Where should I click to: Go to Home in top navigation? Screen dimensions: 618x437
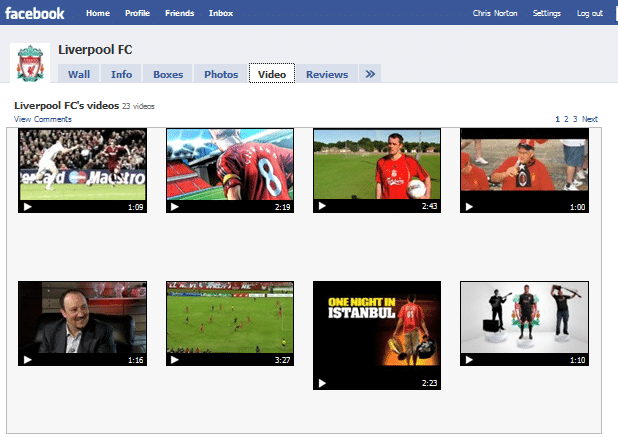[x=98, y=13]
